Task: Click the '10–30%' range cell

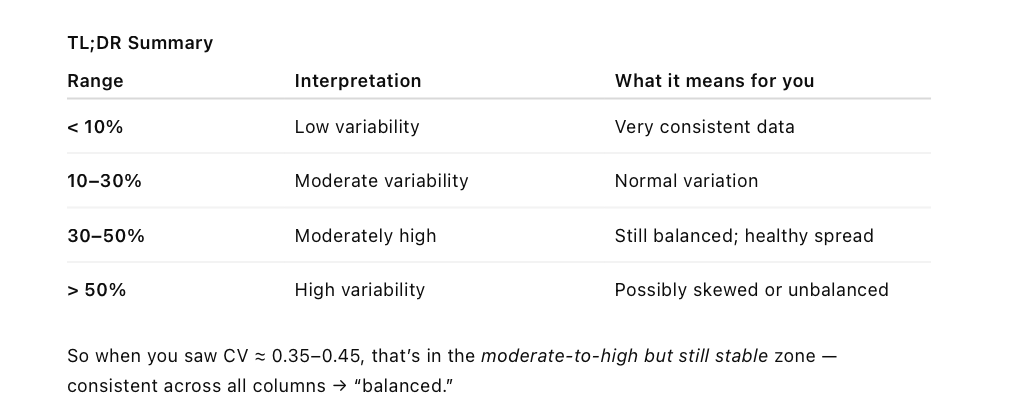Action: 104,181
